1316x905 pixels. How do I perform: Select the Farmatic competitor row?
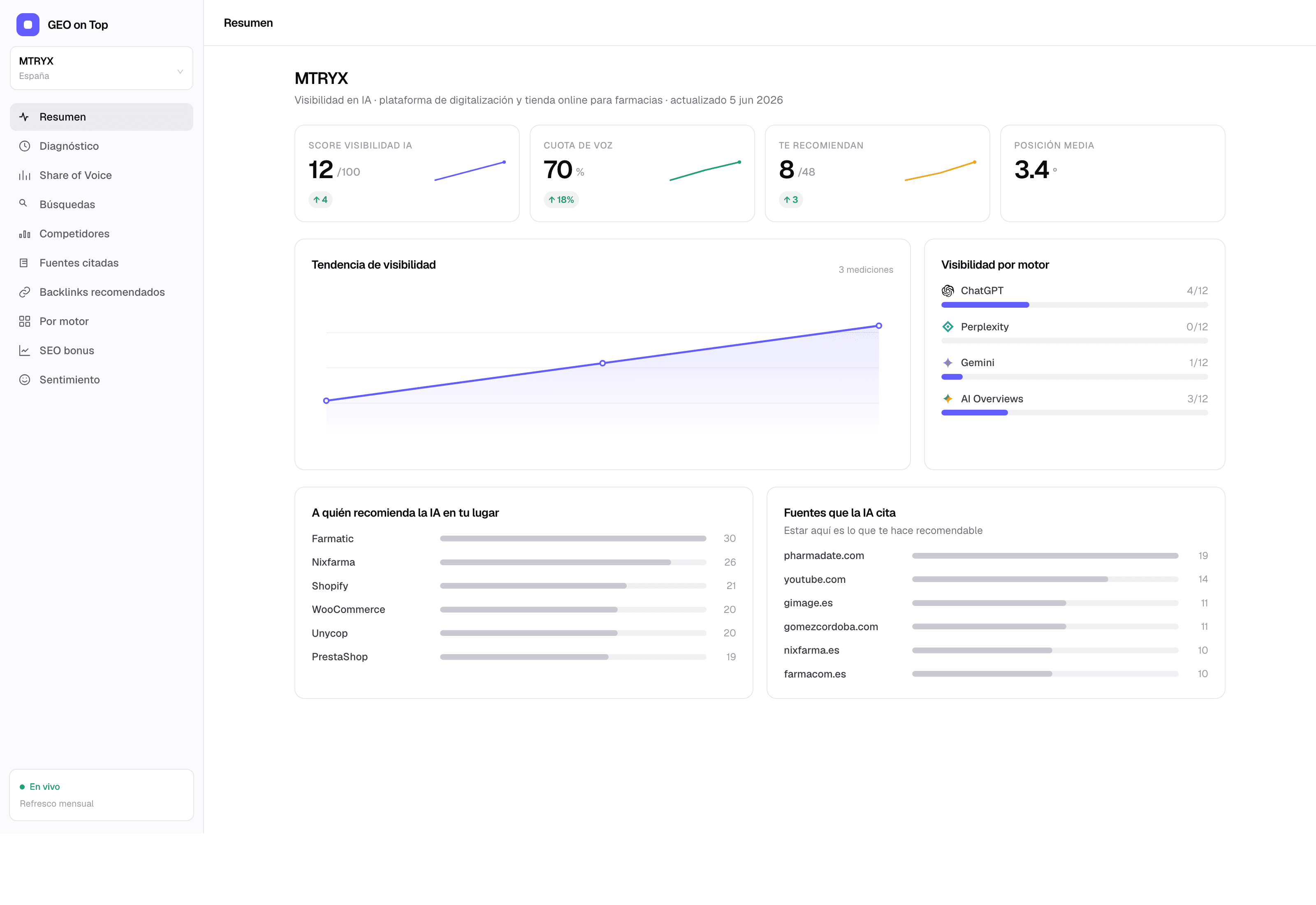[x=524, y=539]
